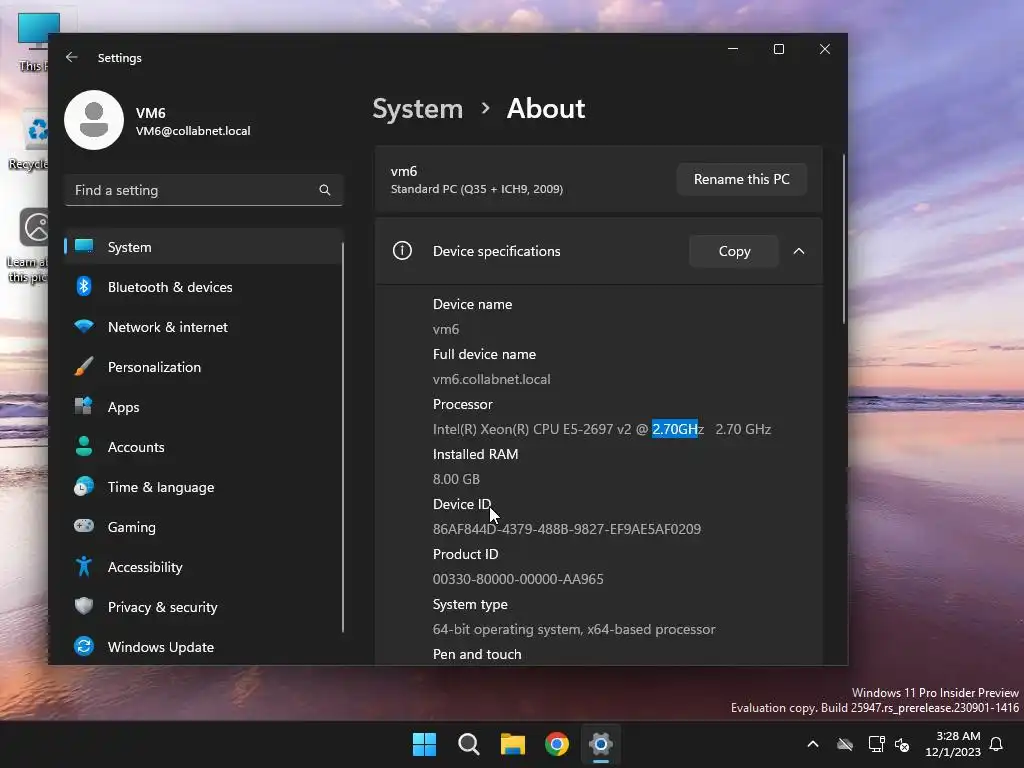This screenshot has height=768, width=1024.
Task: Click the 8.00 GB installed RAM value
Action: [x=456, y=479]
